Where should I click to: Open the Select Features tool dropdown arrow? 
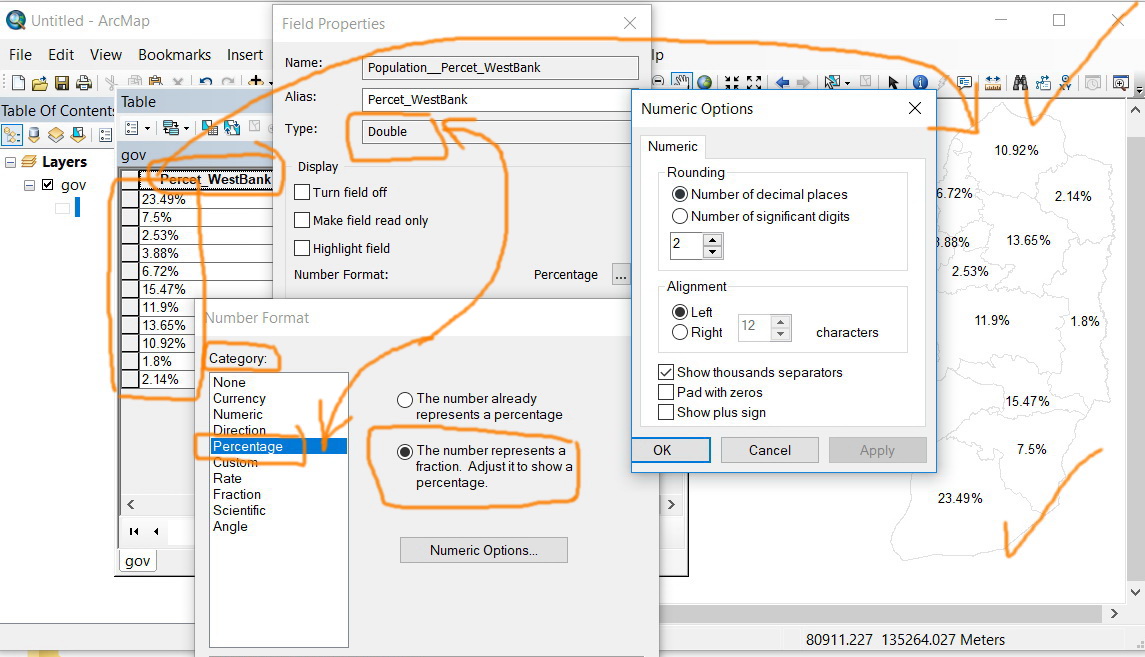pyautogui.click(x=847, y=83)
